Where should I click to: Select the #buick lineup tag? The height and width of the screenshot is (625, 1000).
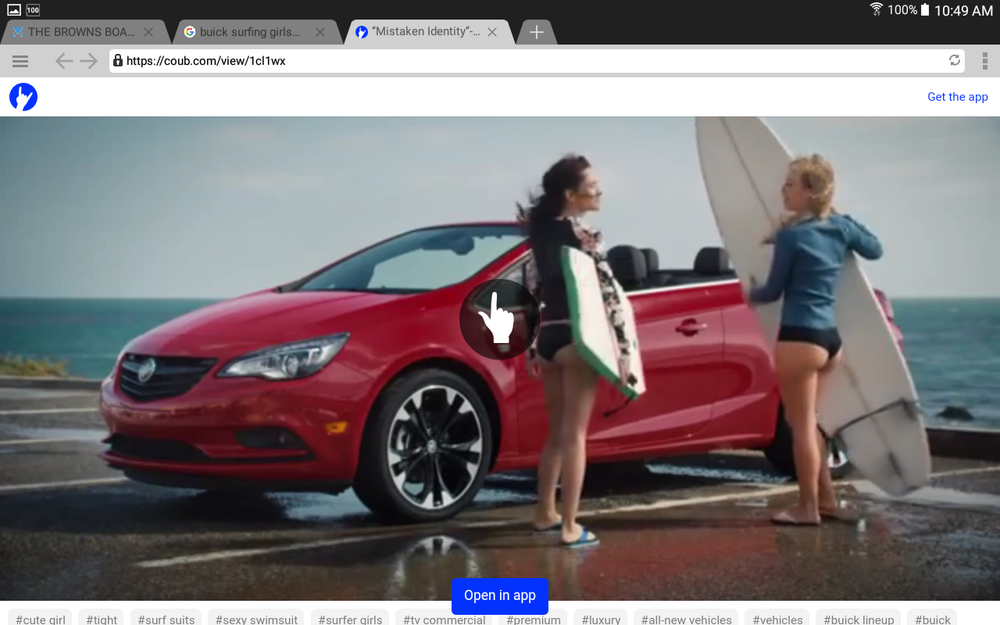(858, 619)
